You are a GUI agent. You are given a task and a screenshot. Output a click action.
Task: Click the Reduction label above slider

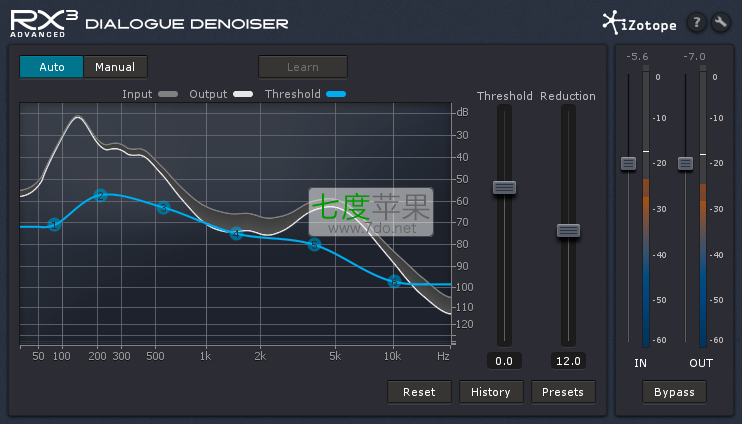point(568,96)
